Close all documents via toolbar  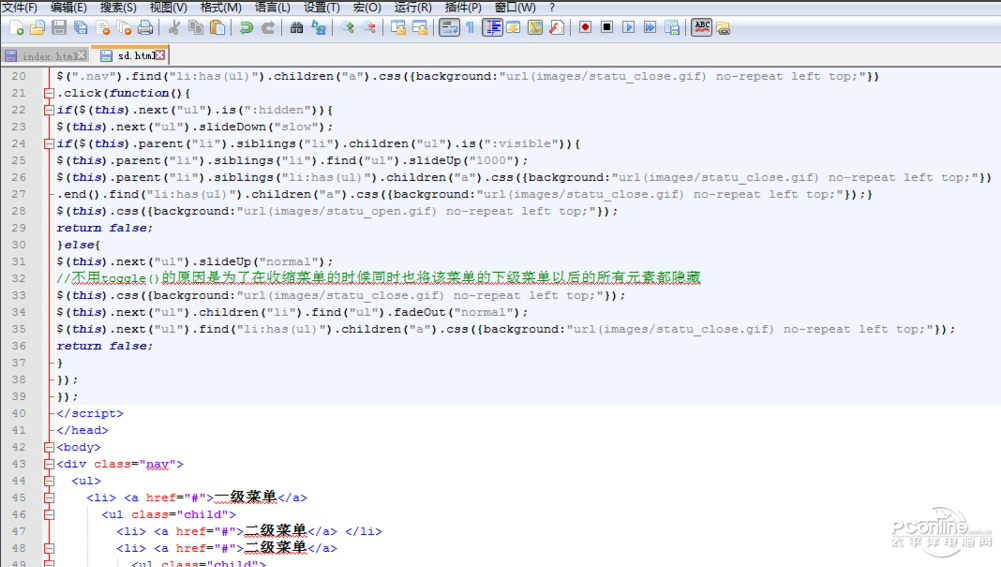[x=124, y=27]
